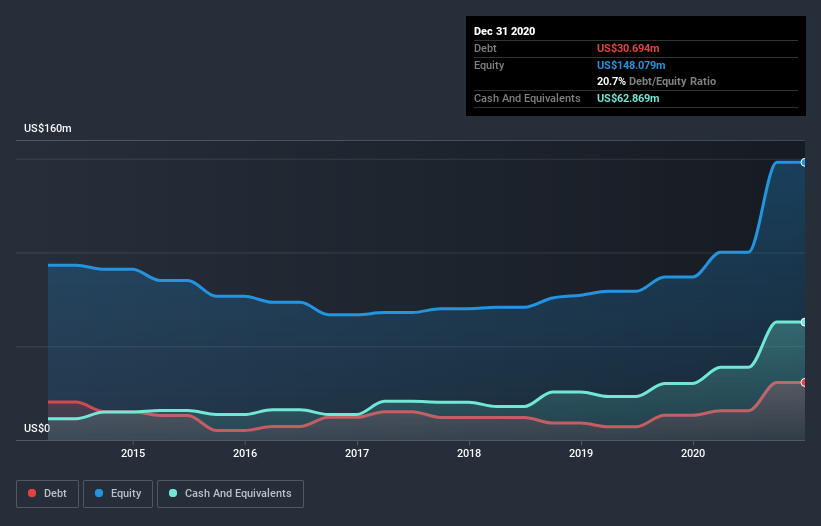The image size is (821, 526).
Task: Click the US$148.079m equity value in tooltip
Action: (x=631, y=65)
